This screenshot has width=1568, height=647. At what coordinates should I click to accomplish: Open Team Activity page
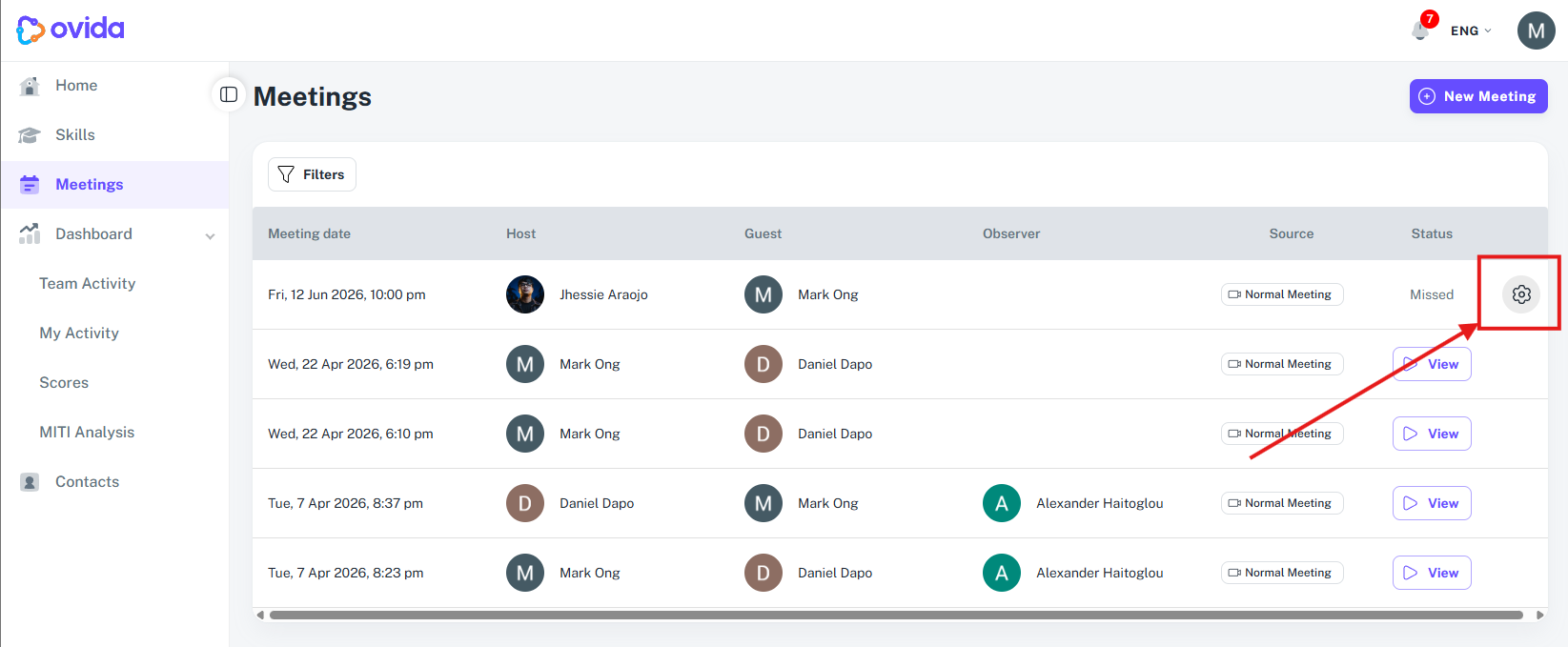point(88,284)
